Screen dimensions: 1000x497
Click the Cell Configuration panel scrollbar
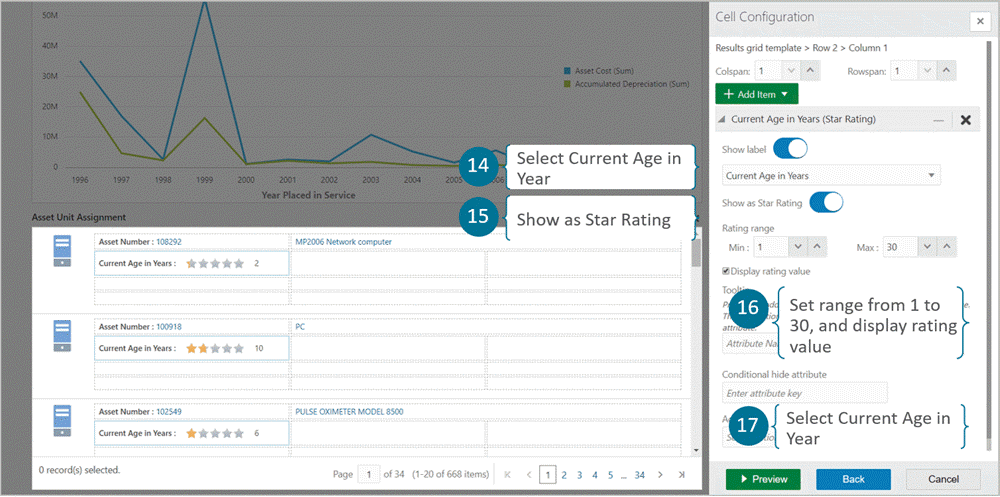[x=988, y=246]
